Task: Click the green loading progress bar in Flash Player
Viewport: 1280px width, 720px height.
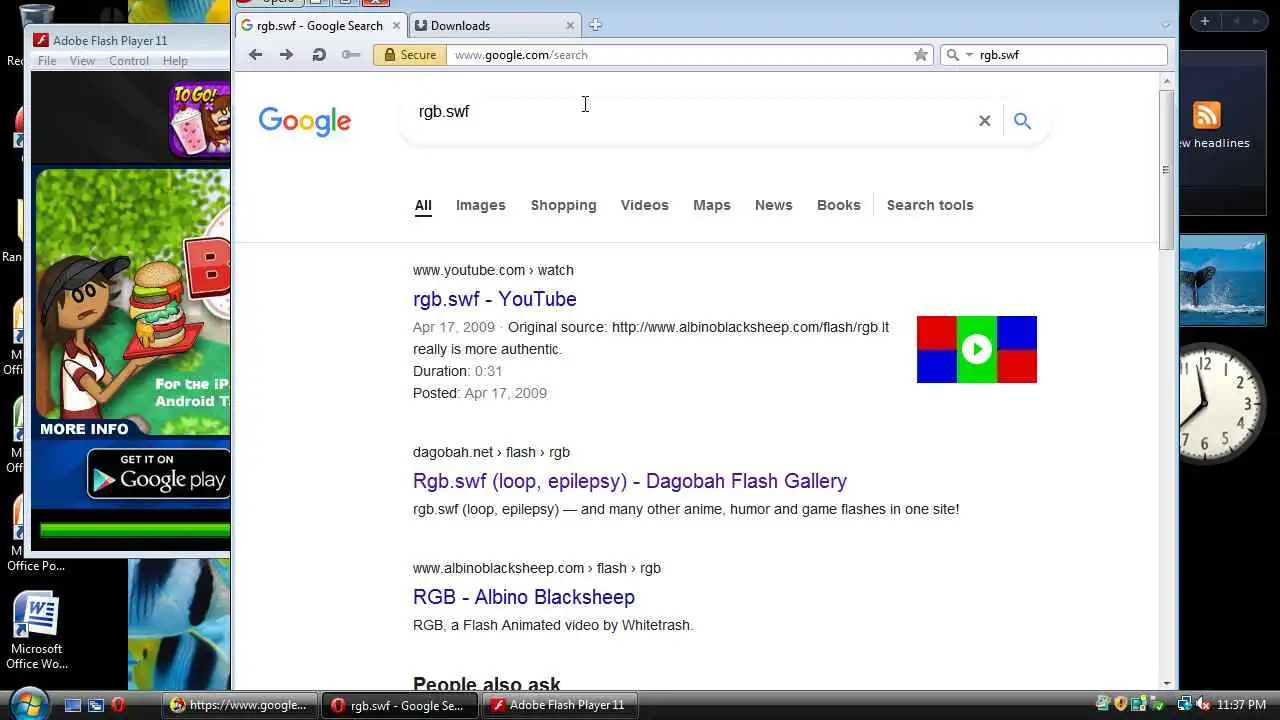Action: [135, 530]
